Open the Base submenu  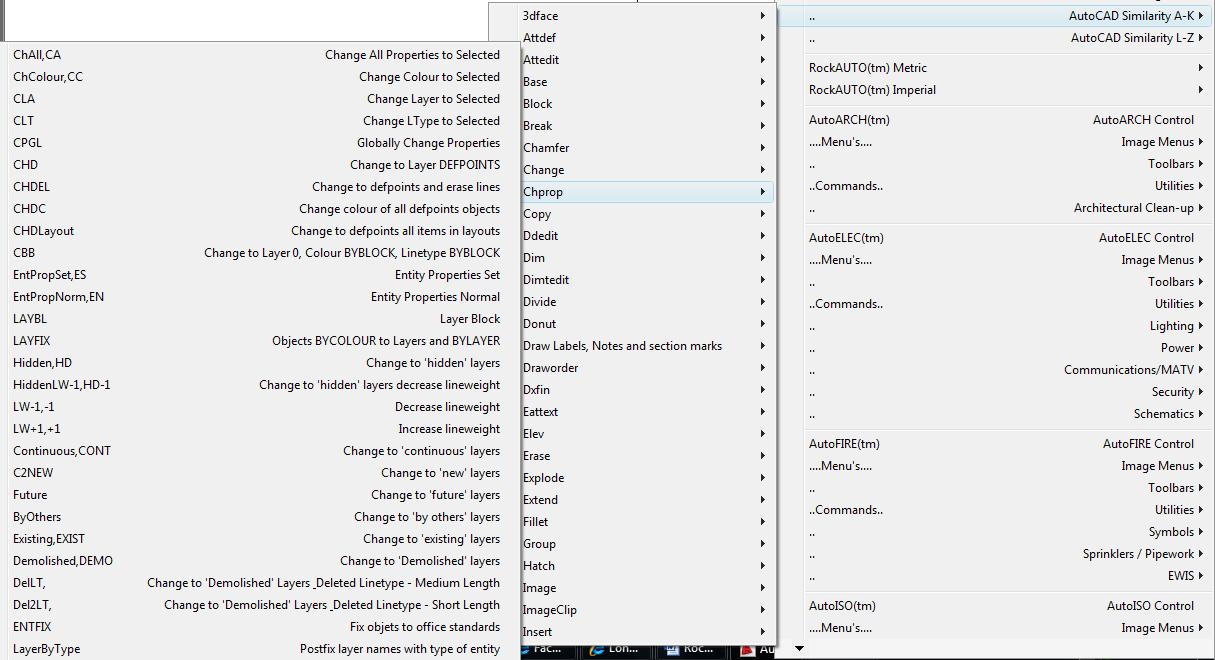(646, 82)
